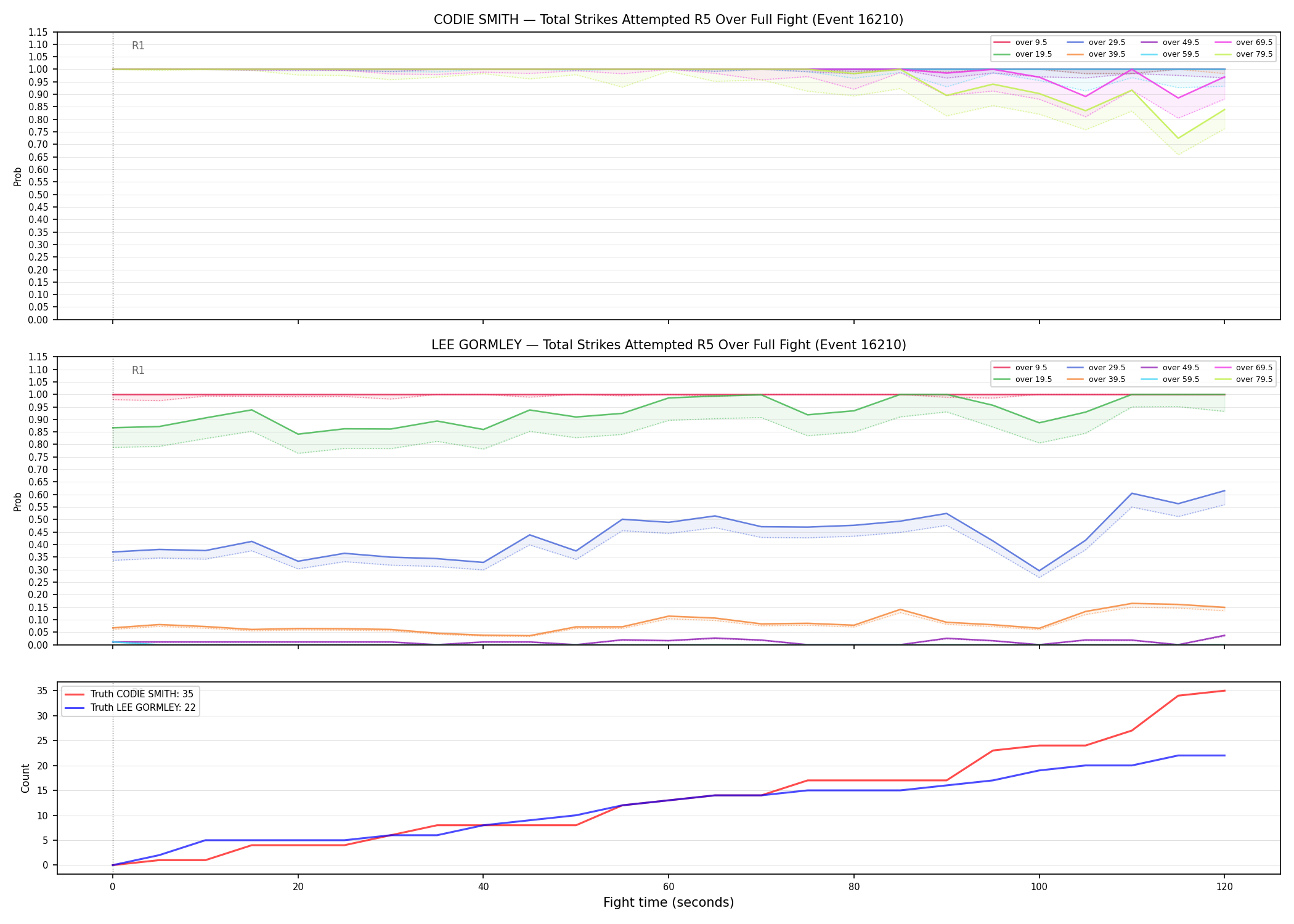Screen dimensions: 1294x924
Task: Select 'over 79.5' in Lee Gormley legend
Action: pyautogui.click(x=1243, y=379)
